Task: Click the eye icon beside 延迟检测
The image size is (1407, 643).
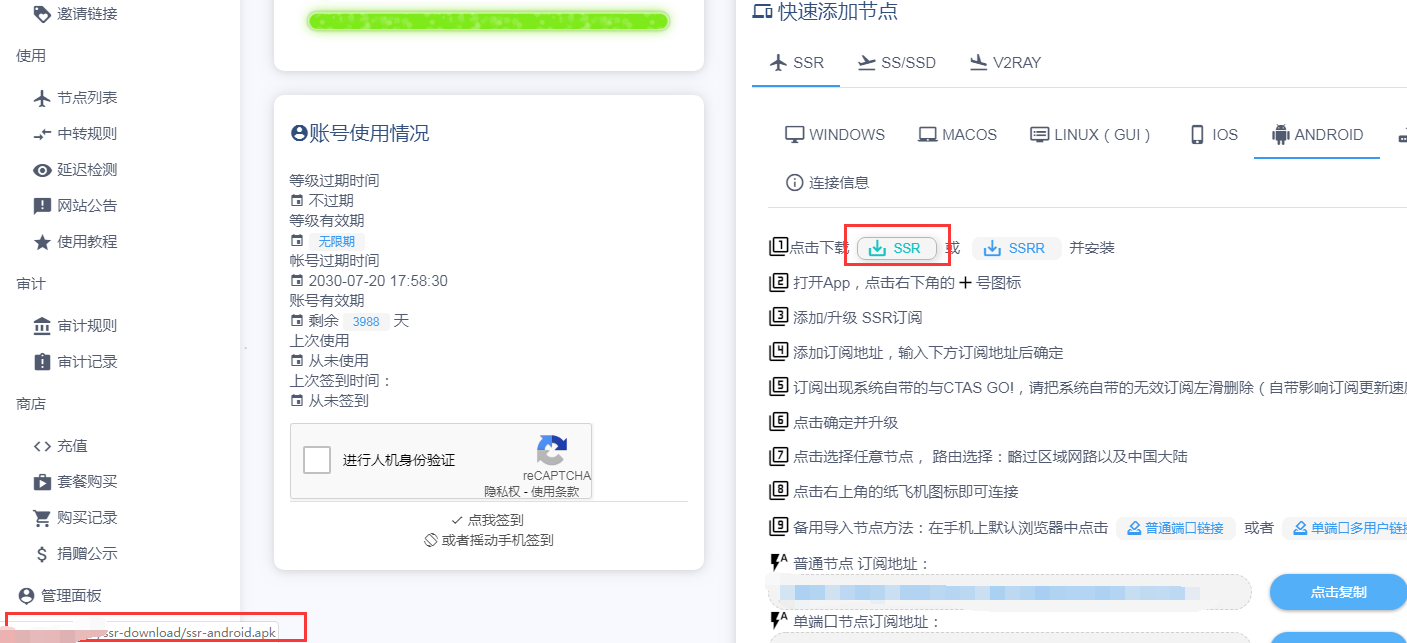Action: [42, 170]
